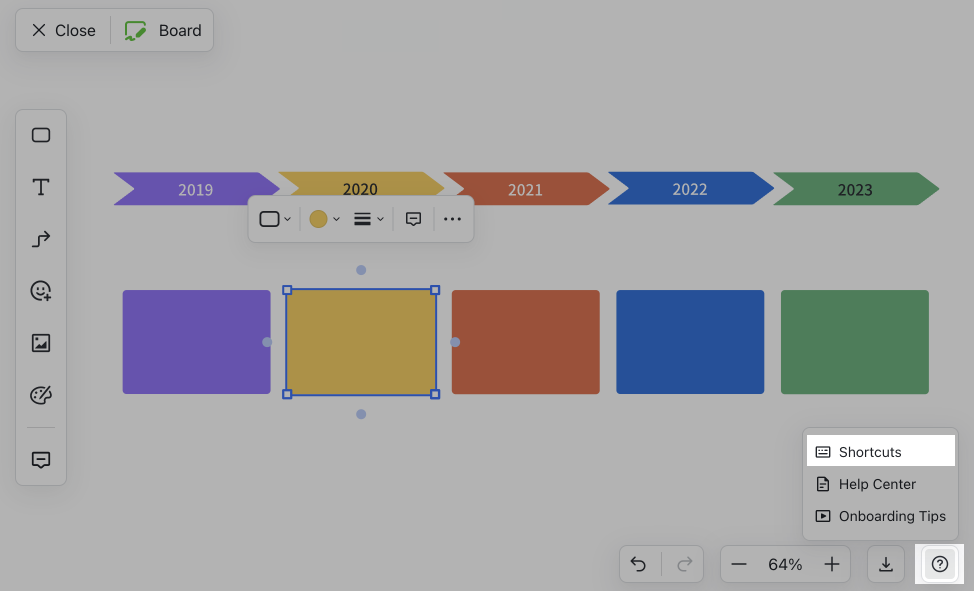974x591 pixels.
Task: Expand the shape type dropdown
Action: pyautogui.click(x=275, y=219)
